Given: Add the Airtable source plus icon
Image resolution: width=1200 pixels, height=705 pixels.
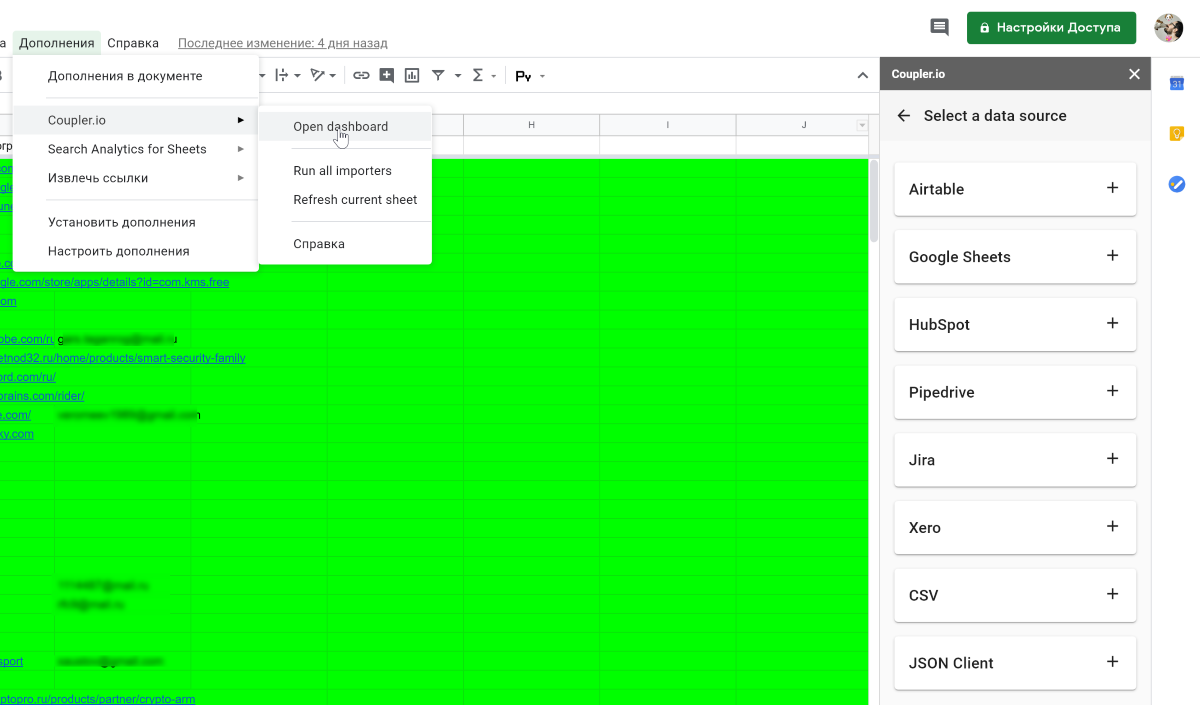Looking at the screenshot, I should pos(1112,188).
